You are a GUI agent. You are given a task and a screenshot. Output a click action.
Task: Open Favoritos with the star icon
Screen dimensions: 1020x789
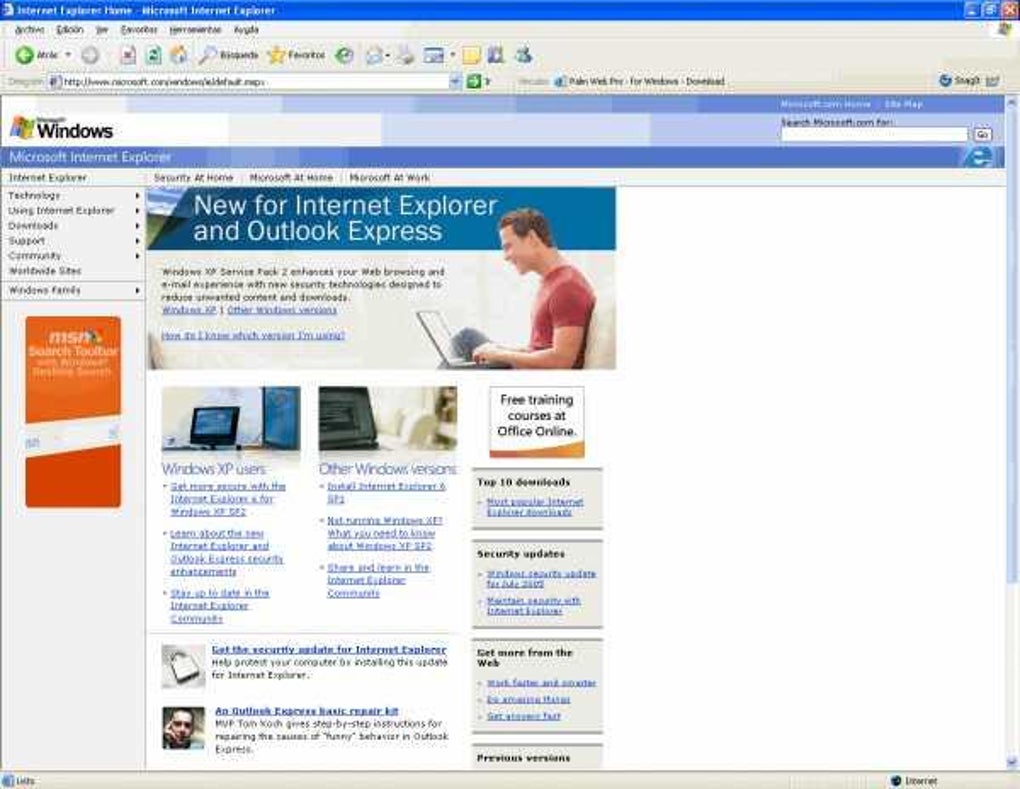(296, 55)
